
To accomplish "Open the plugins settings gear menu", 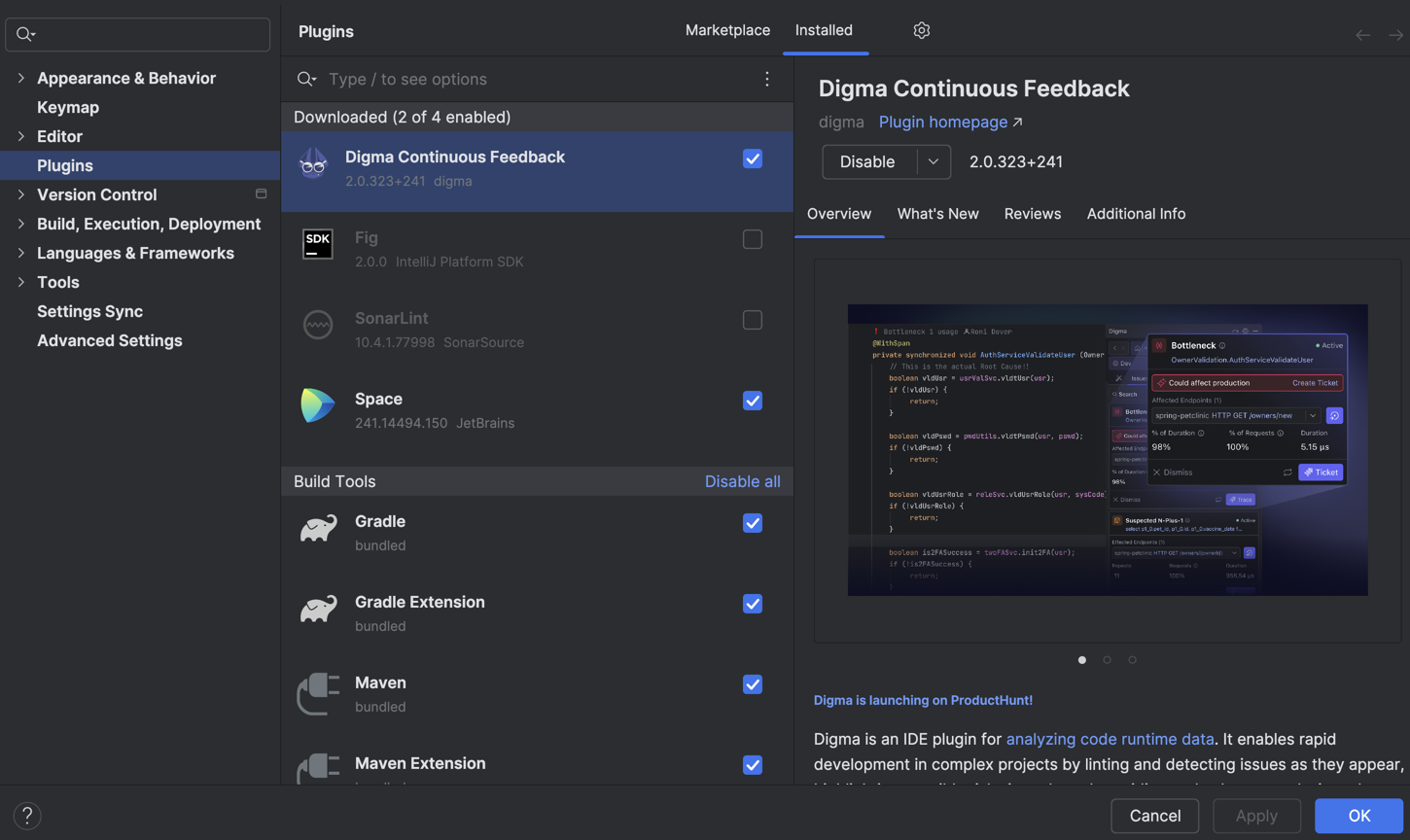I will tap(922, 30).
